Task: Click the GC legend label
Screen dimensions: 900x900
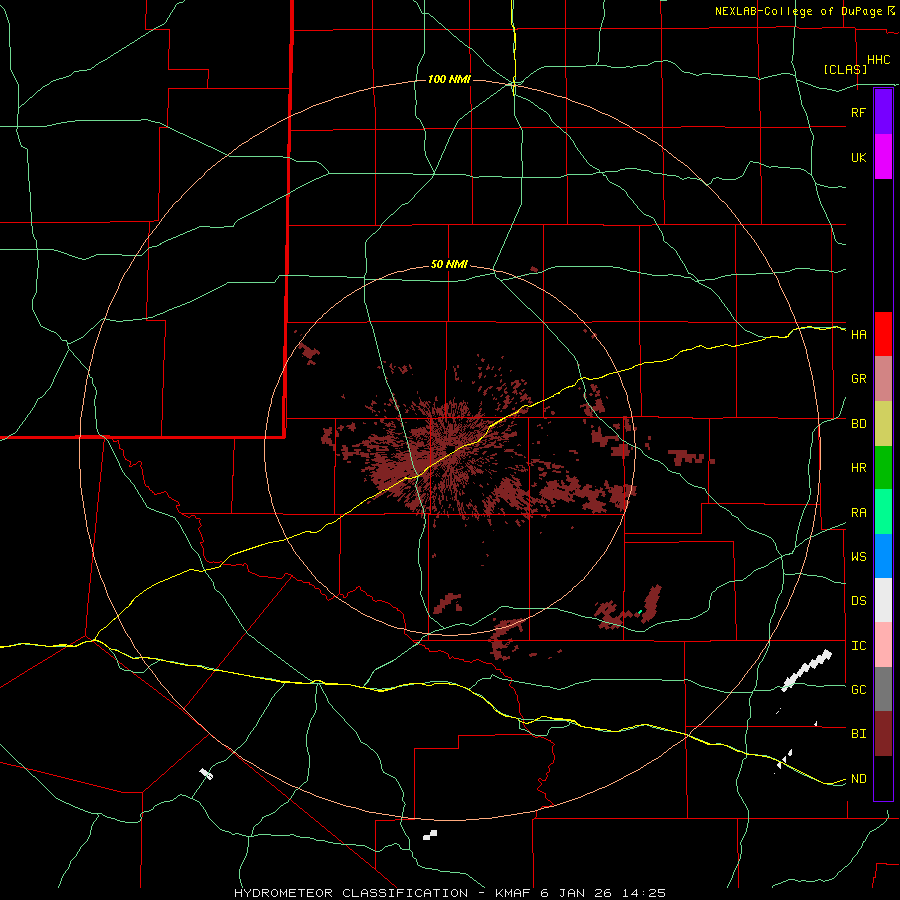Action: pyautogui.click(x=858, y=690)
